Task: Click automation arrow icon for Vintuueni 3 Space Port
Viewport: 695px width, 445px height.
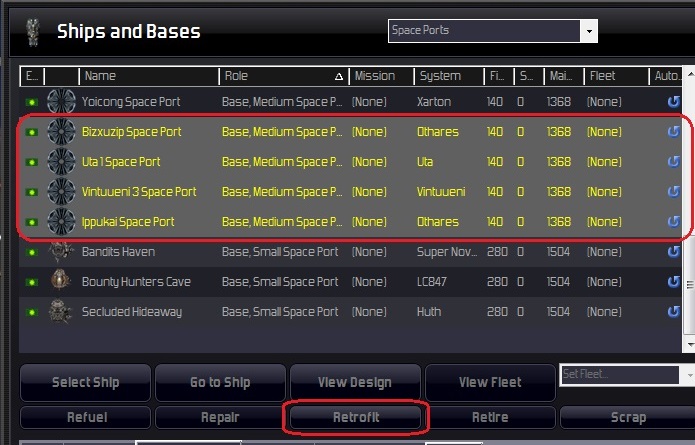Action: click(x=674, y=191)
